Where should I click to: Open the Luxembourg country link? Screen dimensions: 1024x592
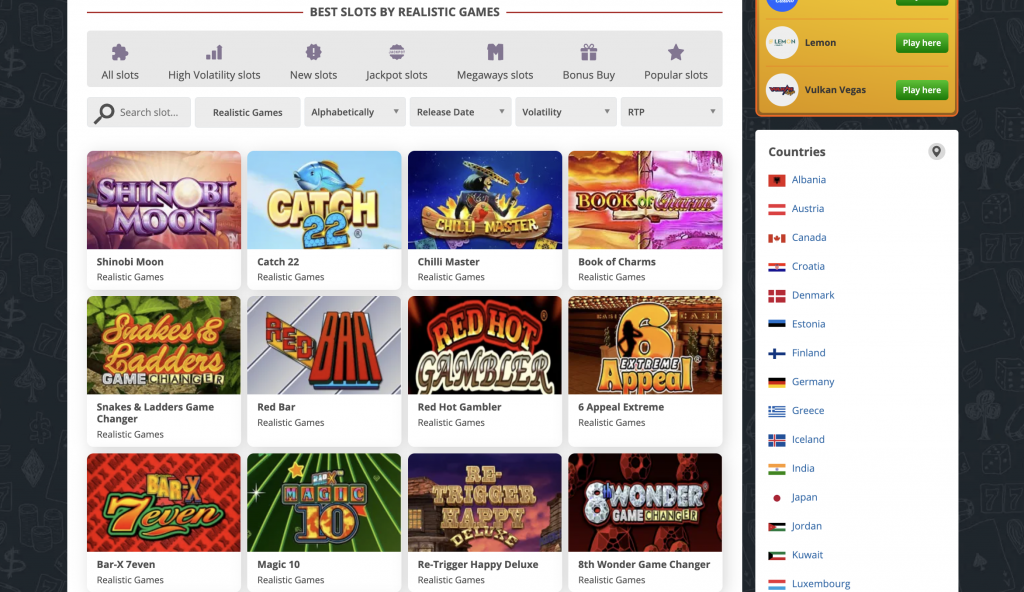[821, 584]
